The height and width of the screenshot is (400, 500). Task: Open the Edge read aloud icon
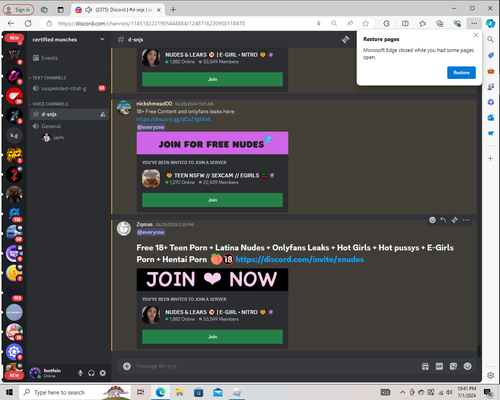pyautogui.click(x=350, y=23)
